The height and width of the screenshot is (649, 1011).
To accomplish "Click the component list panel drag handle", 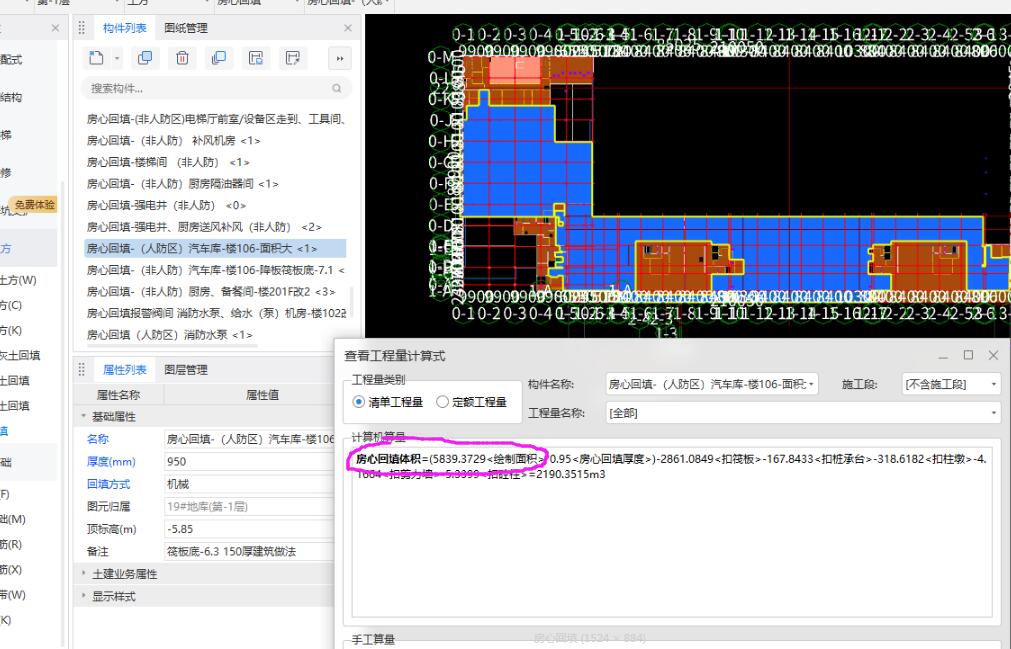I will pyautogui.click(x=82, y=28).
